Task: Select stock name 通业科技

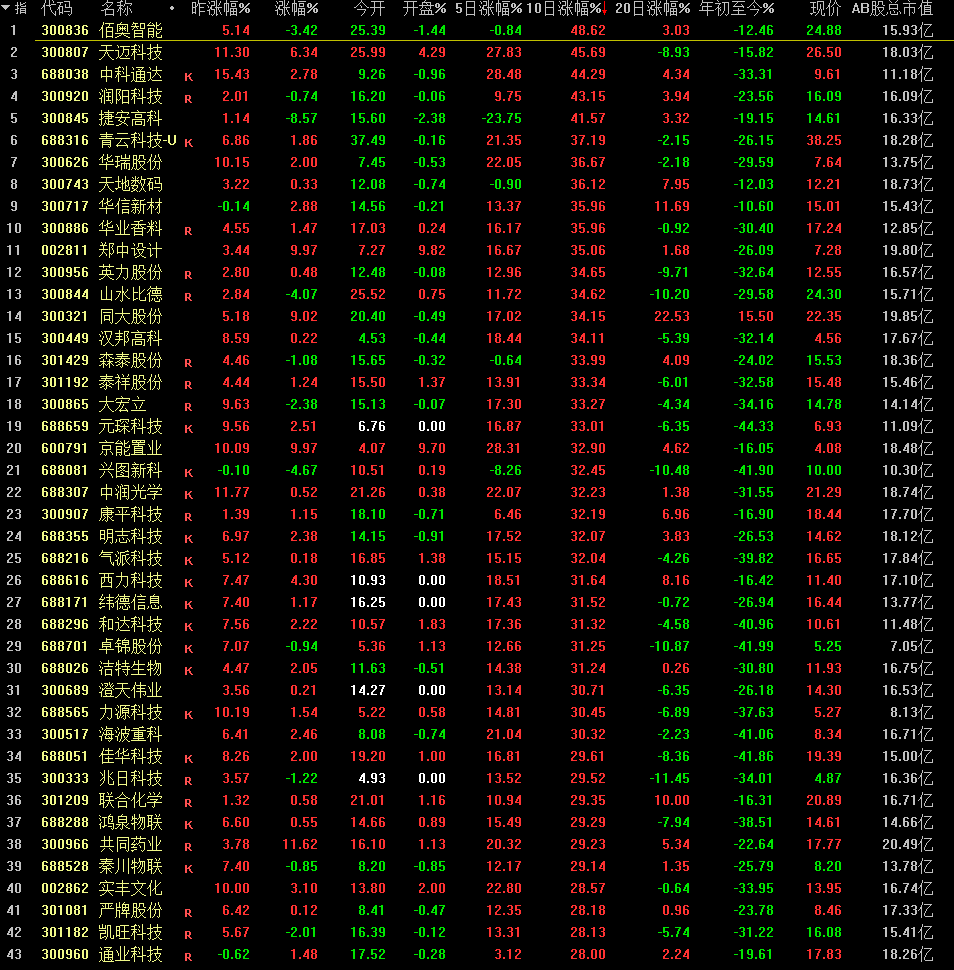Action: pos(131,955)
